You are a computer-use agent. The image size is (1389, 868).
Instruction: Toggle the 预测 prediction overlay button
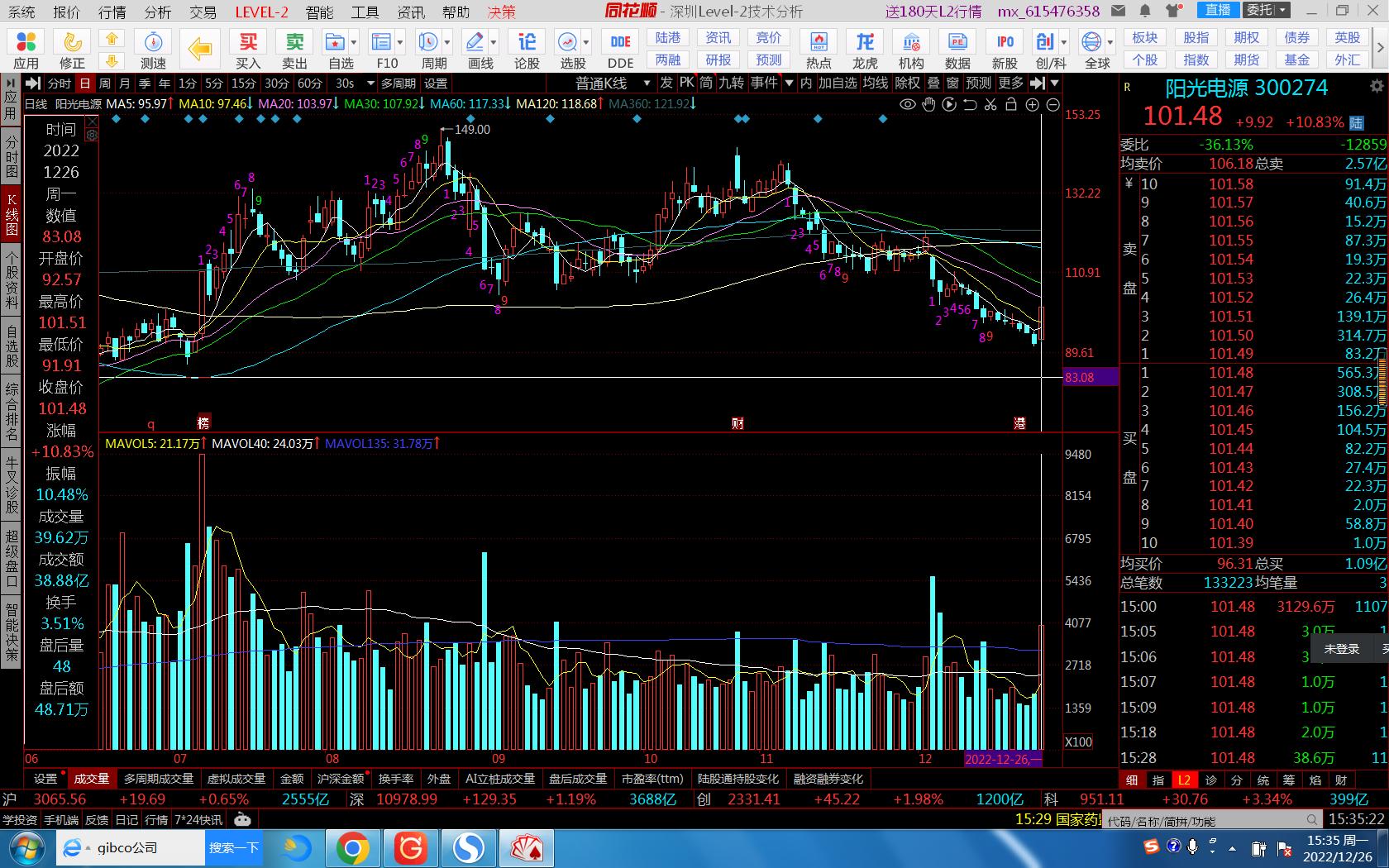979,83
